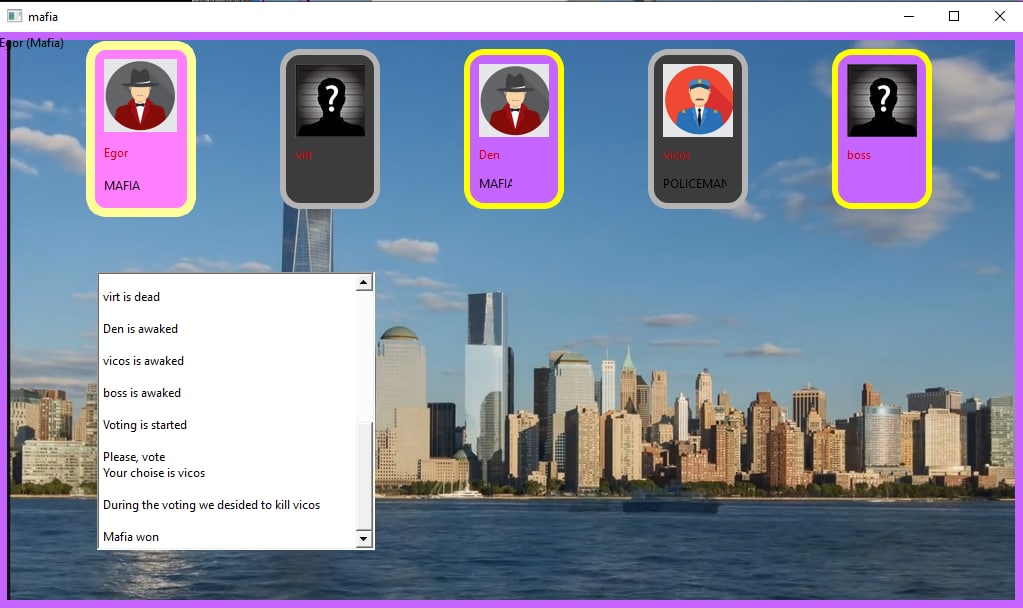This screenshot has height=608, width=1023.
Task: Click virt's unknown silhouette avatar
Action: [330, 100]
